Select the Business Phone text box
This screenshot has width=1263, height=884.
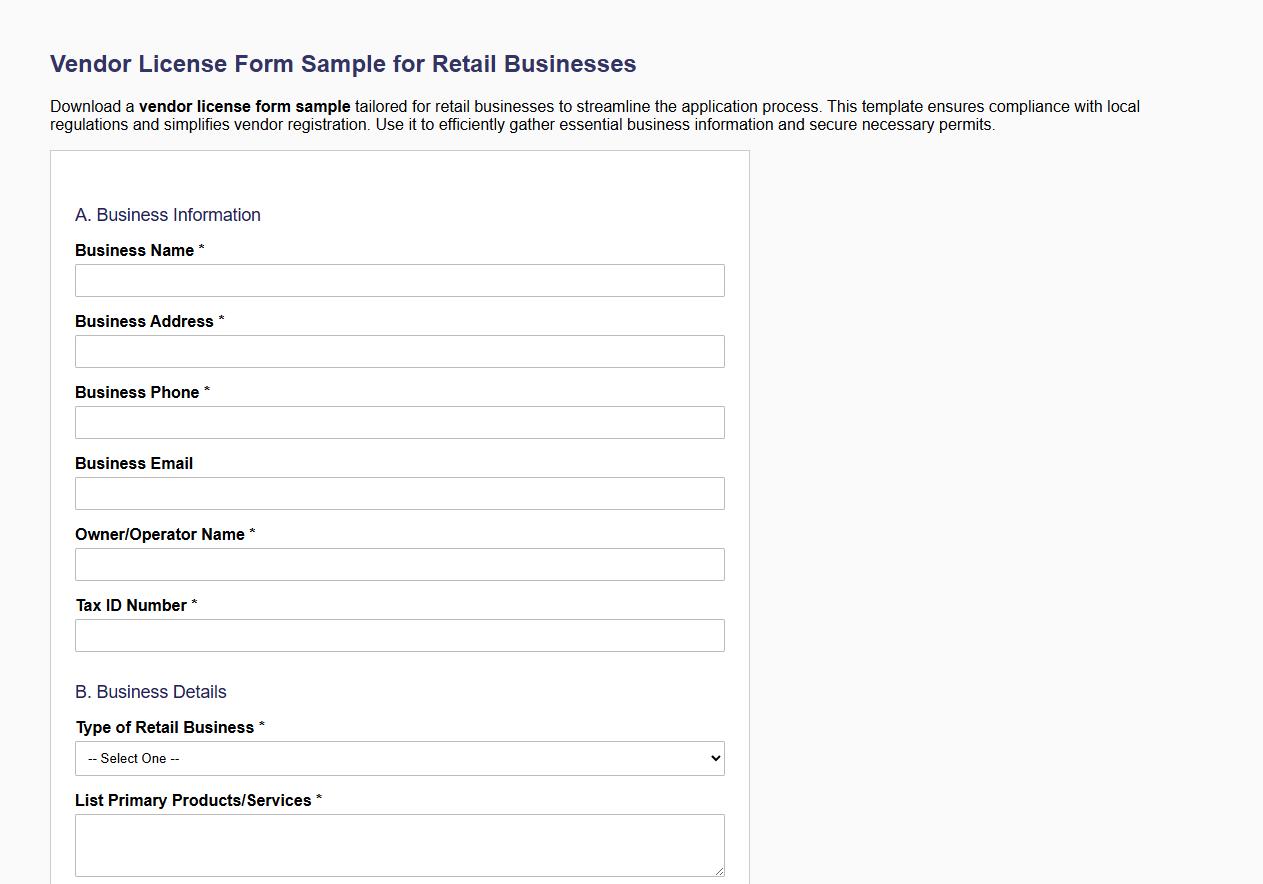point(400,422)
